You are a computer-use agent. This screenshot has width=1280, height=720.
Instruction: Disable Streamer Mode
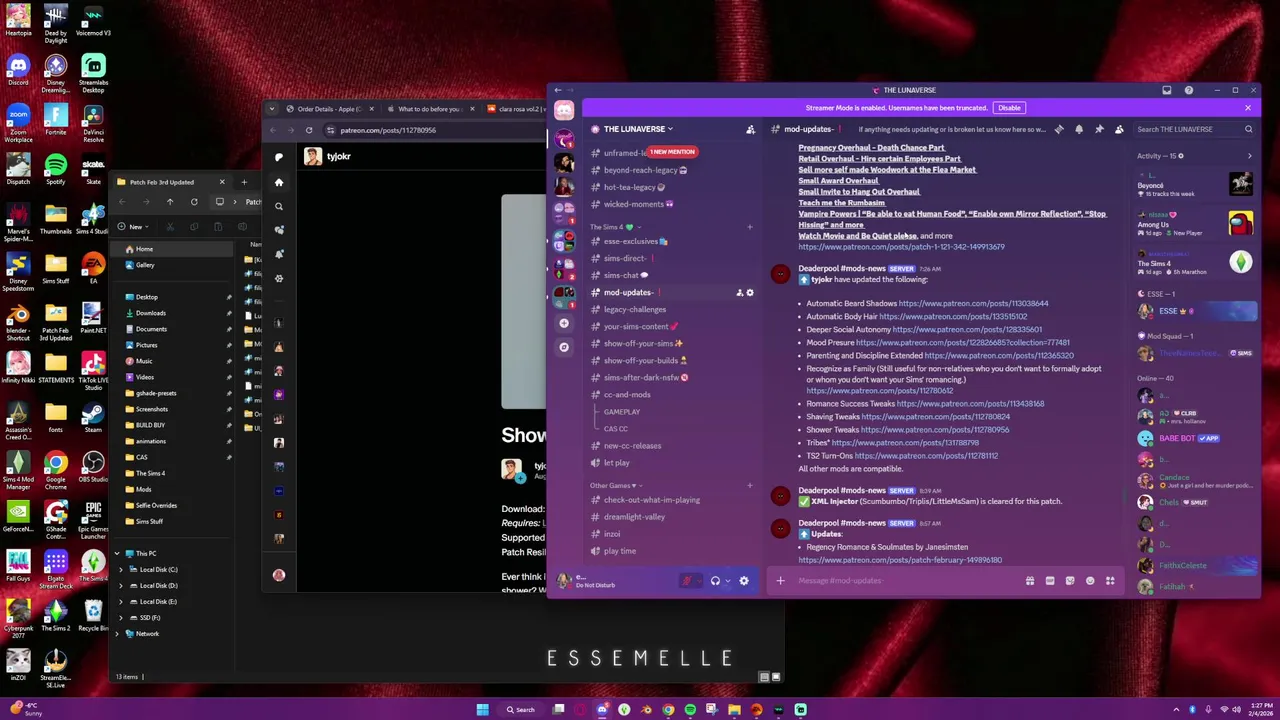(1009, 108)
